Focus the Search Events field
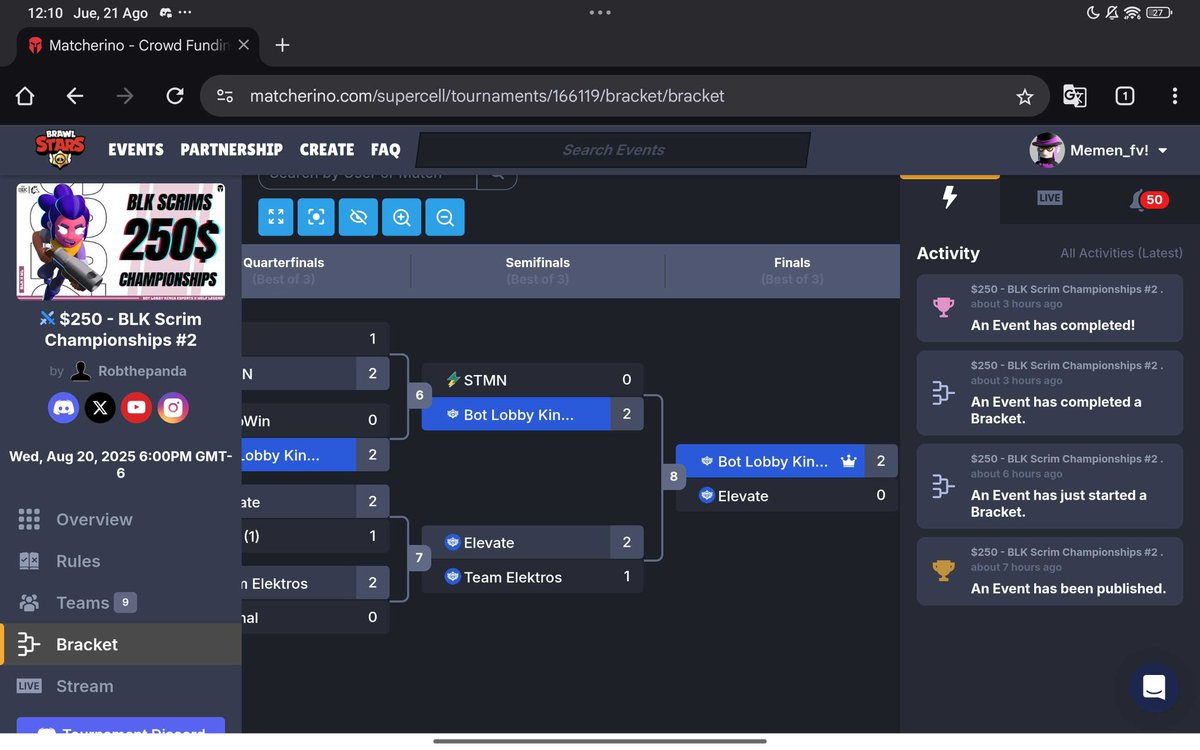Viewport: 1200px width, 750px height. [x=613, y=150]
